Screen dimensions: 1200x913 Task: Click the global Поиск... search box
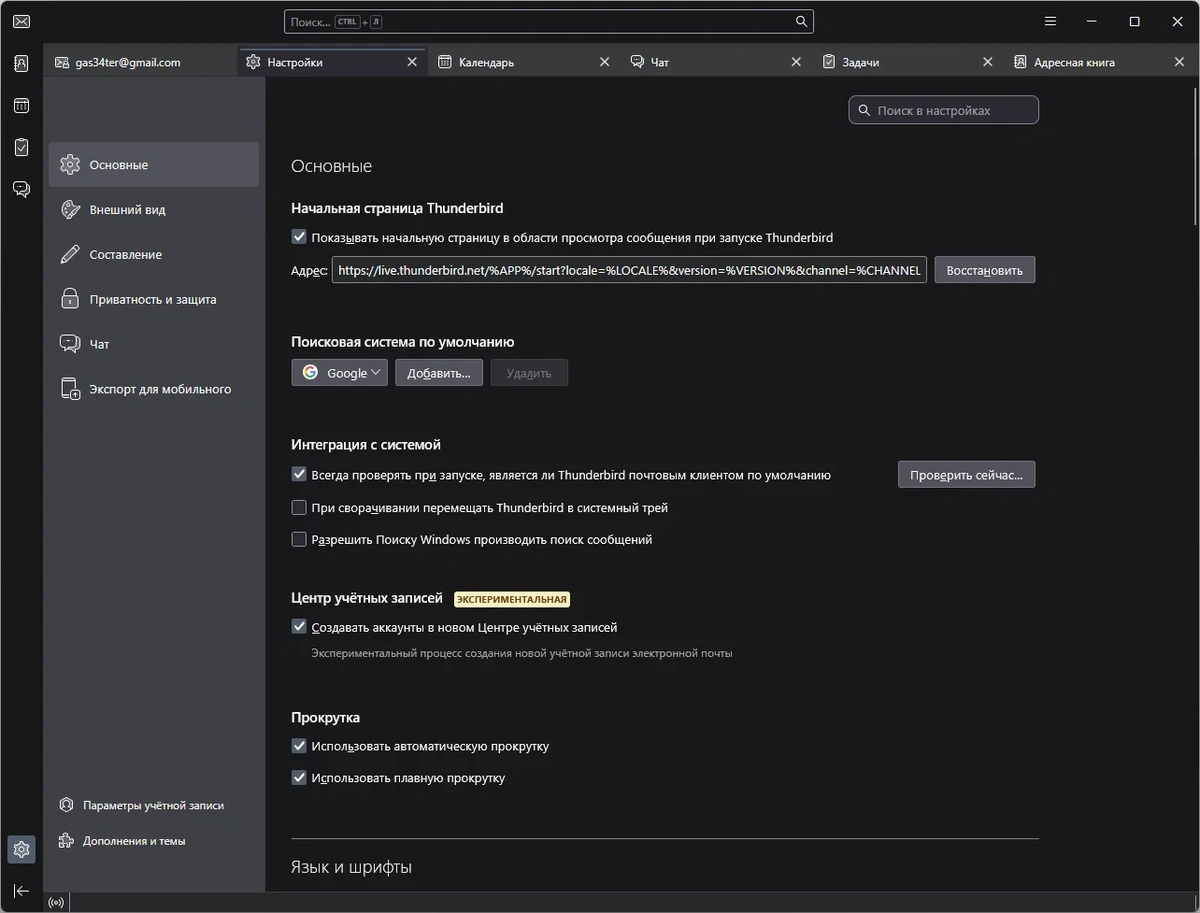coord(549,21)
